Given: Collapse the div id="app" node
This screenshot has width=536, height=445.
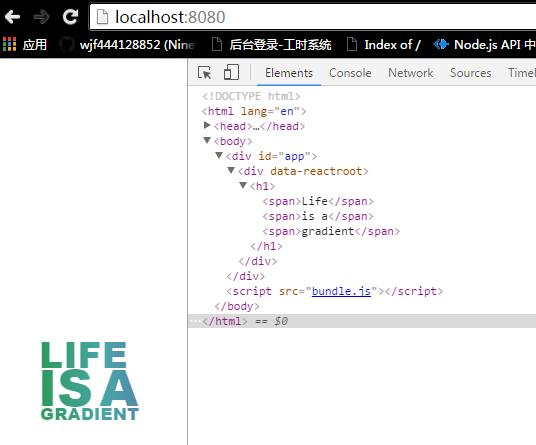Looking at the screenshot, I should [x=219, y=155].
